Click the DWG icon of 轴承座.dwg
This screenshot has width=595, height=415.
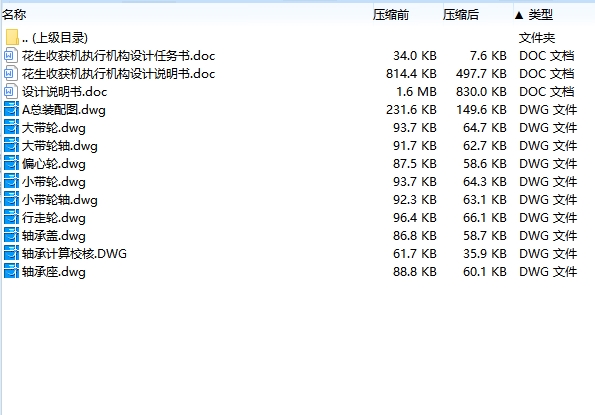11,272
